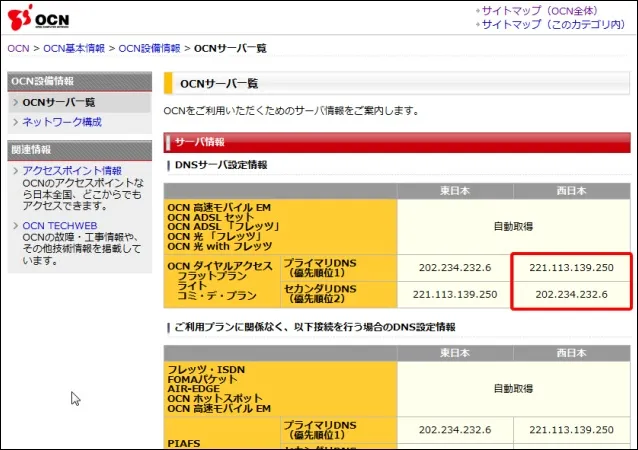Image resolution: width=638 pixels, height=450 pixels.
Task: Click the OCN logo
Action: point(38,17)
